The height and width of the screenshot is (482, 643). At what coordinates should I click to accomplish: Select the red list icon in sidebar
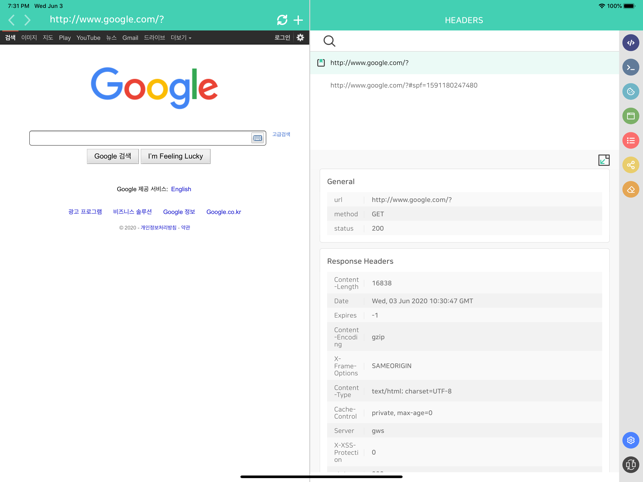[x=630, y=141]
